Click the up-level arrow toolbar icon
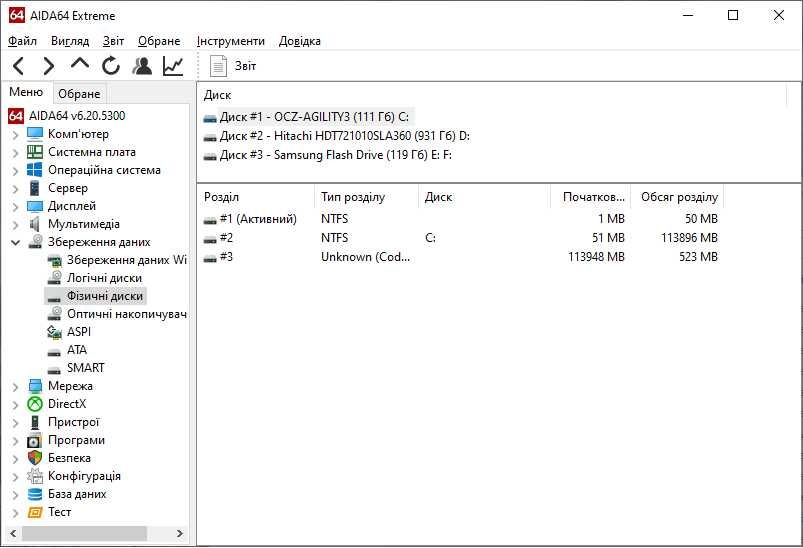 tap(80, 64)
